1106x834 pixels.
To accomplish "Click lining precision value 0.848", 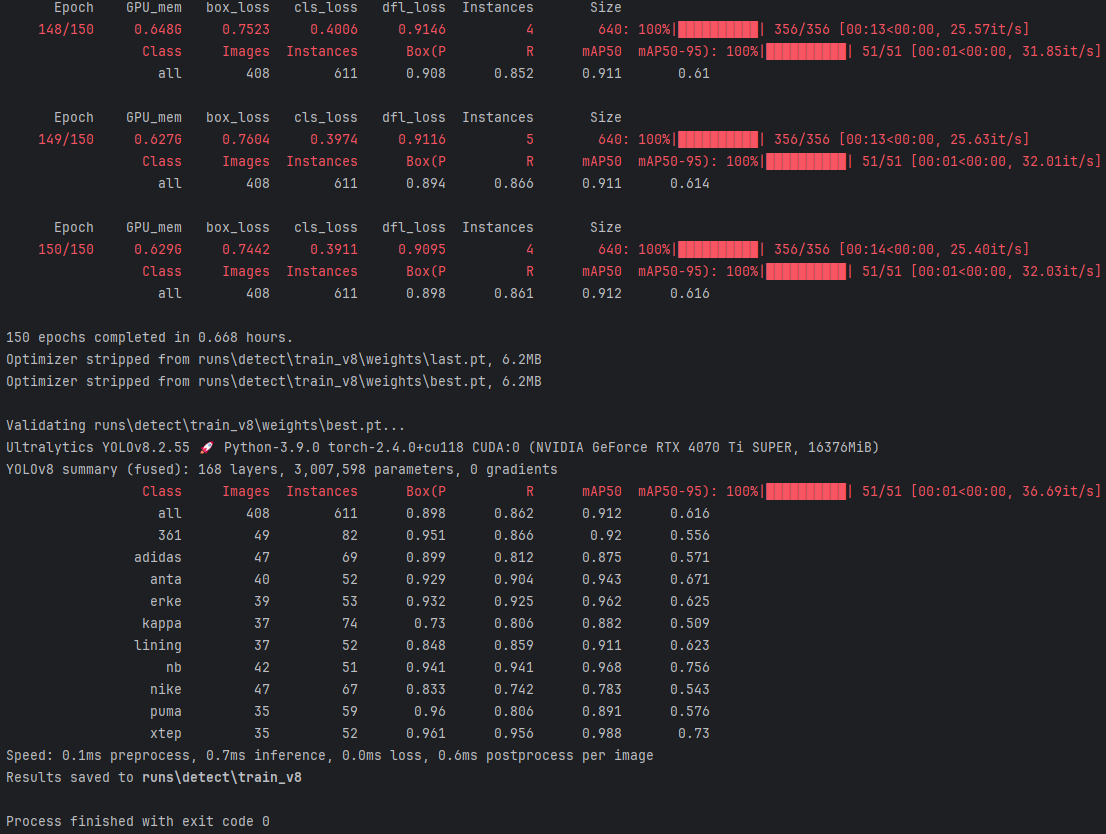I will pyautogui.click(x=425, y=646).
